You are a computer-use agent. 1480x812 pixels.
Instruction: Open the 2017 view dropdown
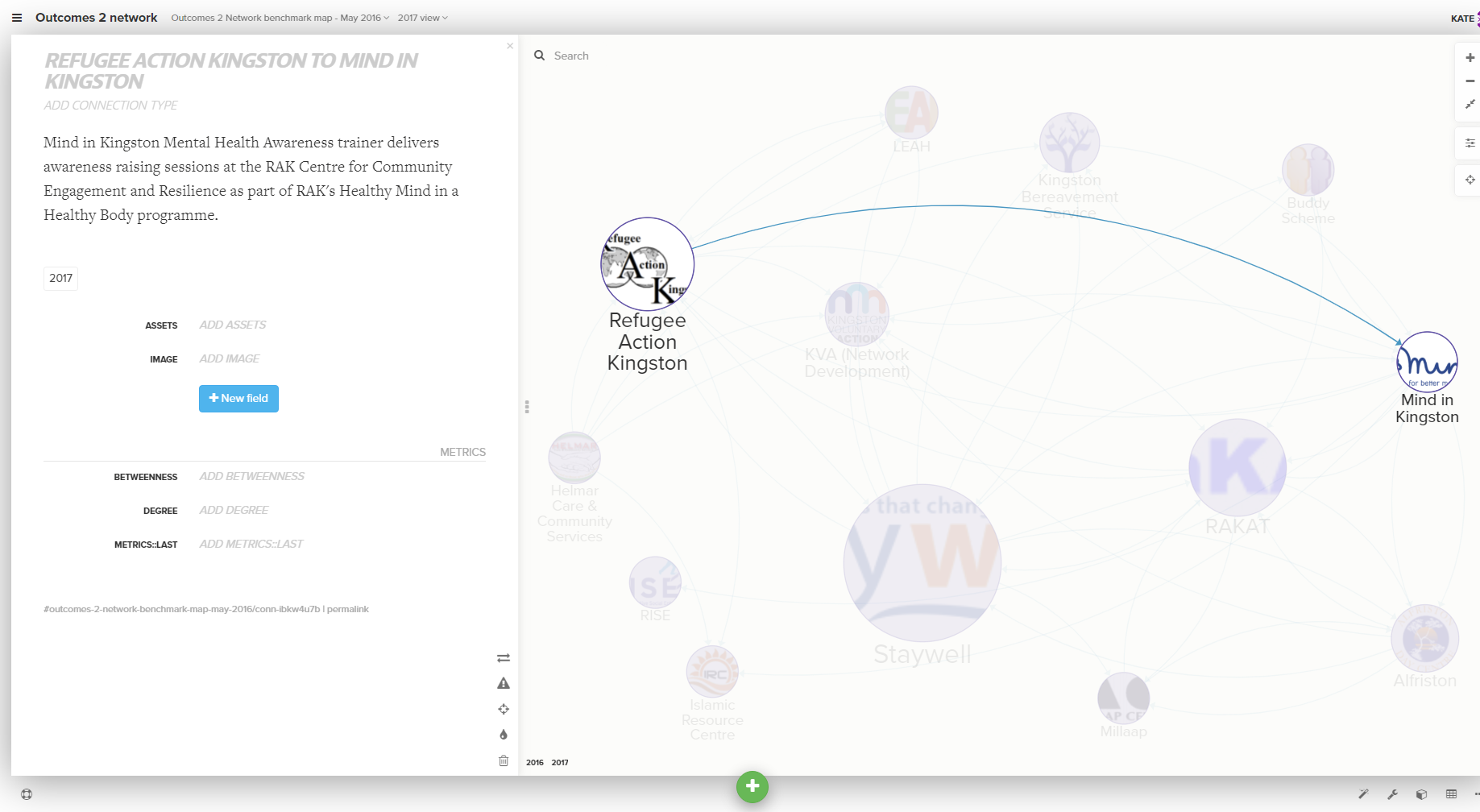(422, 18)
